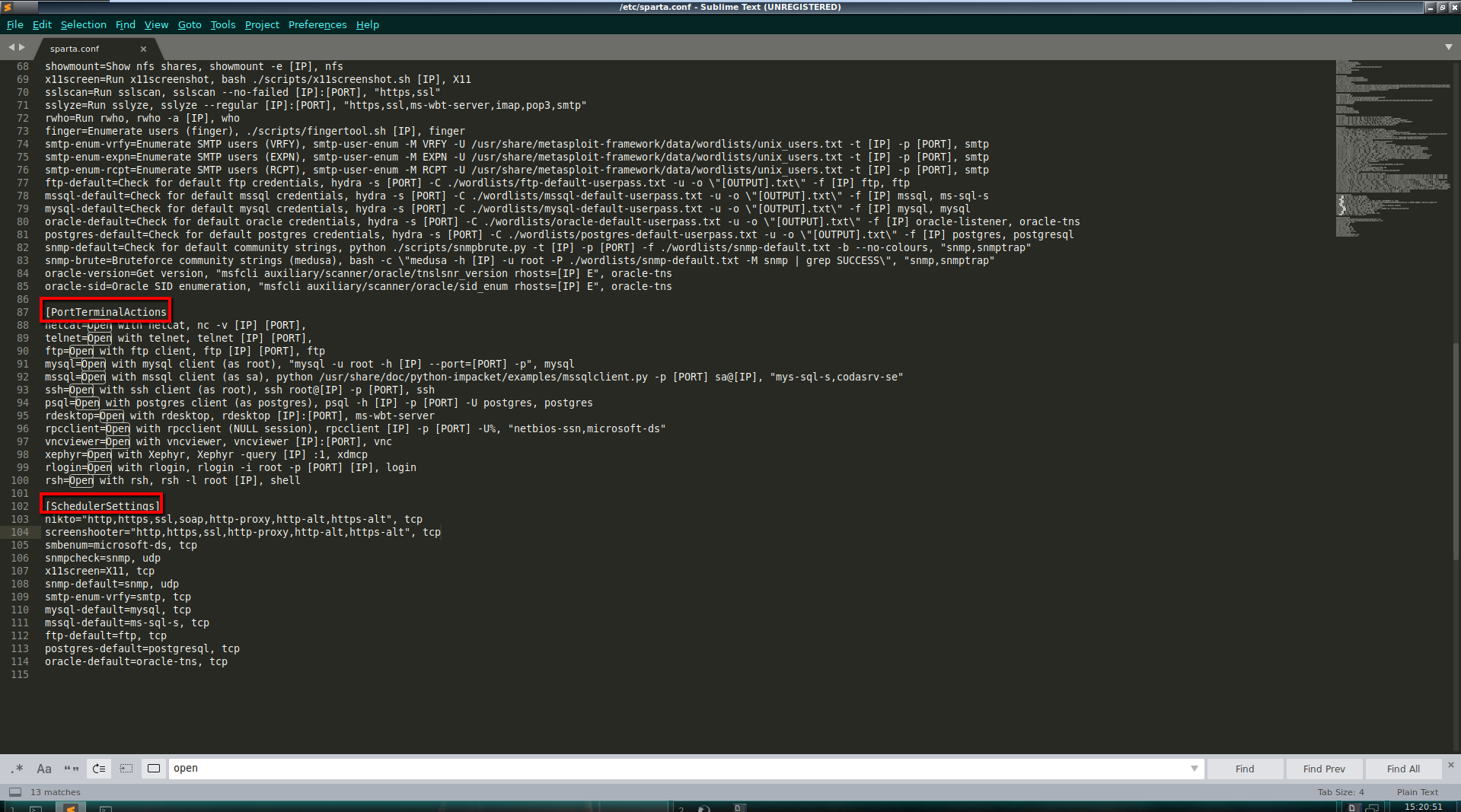This screenshot has width=1461, height=812.
Task: Open the tab list dropdown arrow
Action: point(1448,47)
